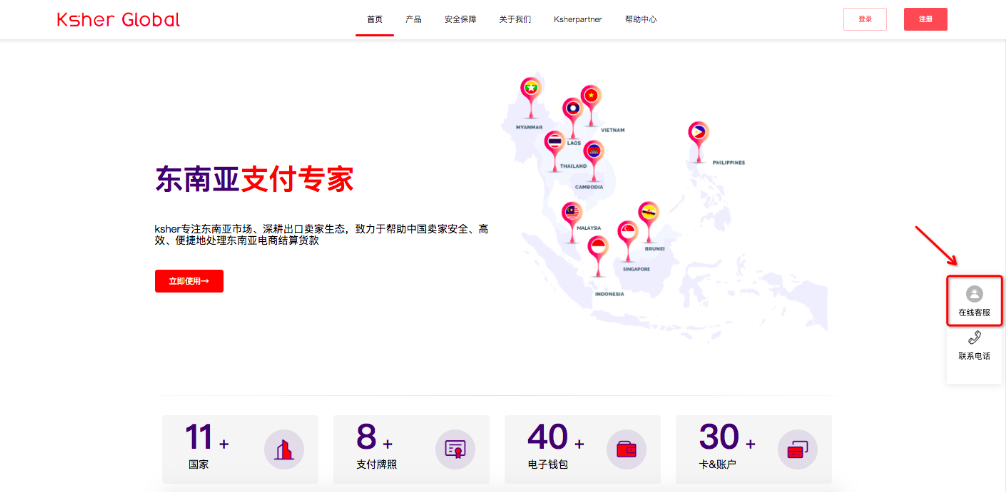
Task: Click the Singapore flag map pin
Action: [627, 234]
